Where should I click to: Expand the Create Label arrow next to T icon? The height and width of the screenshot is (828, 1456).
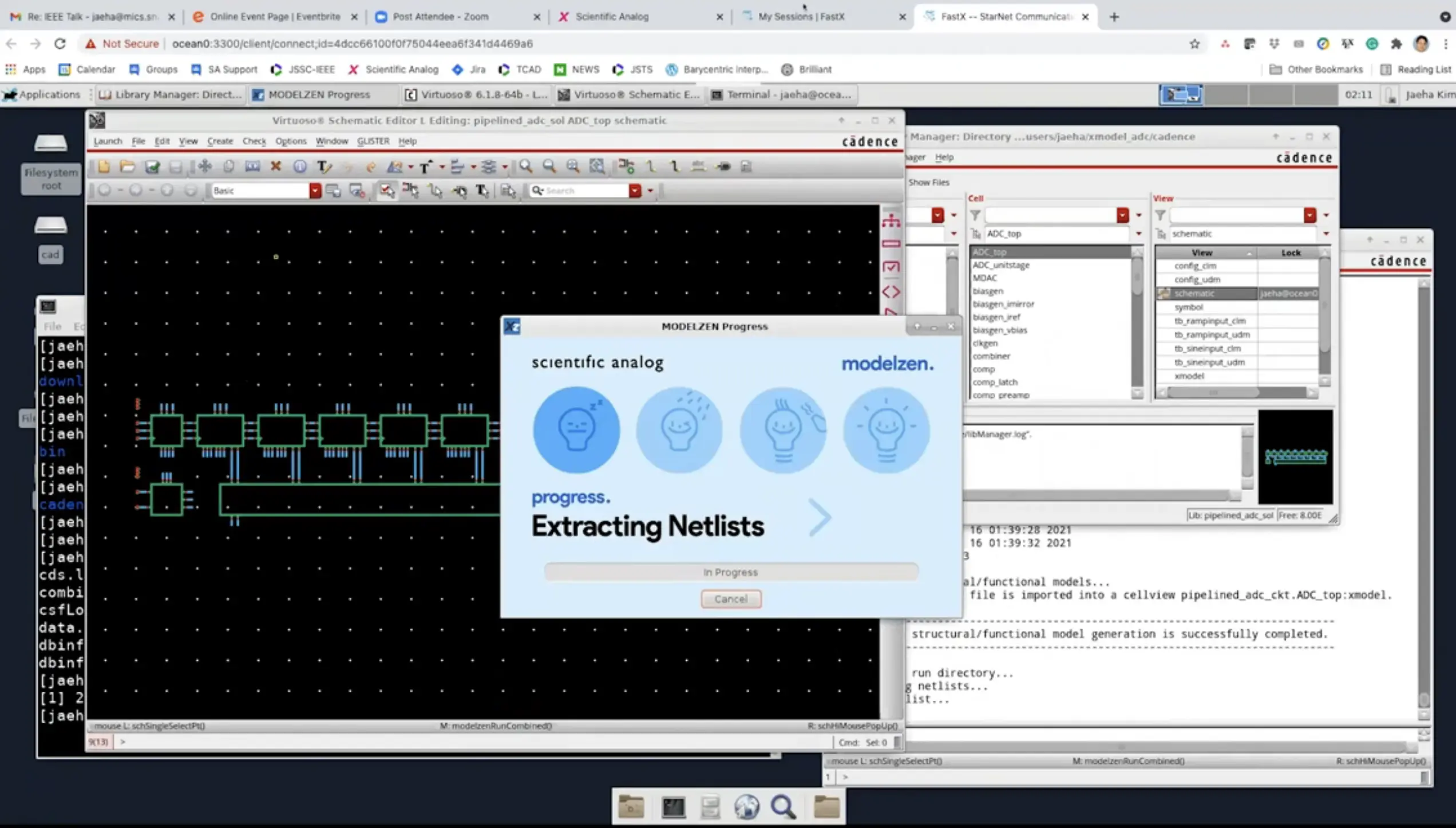coord(442,167)
